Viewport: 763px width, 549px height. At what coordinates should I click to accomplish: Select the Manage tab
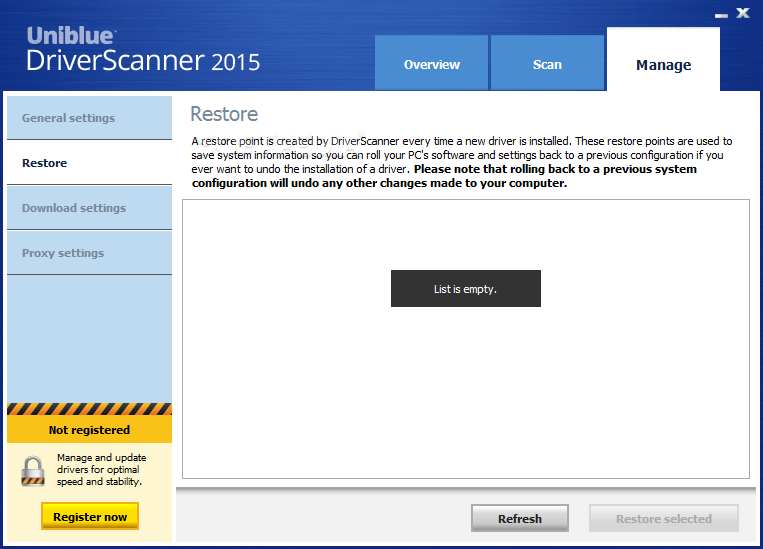coord(663,60)
